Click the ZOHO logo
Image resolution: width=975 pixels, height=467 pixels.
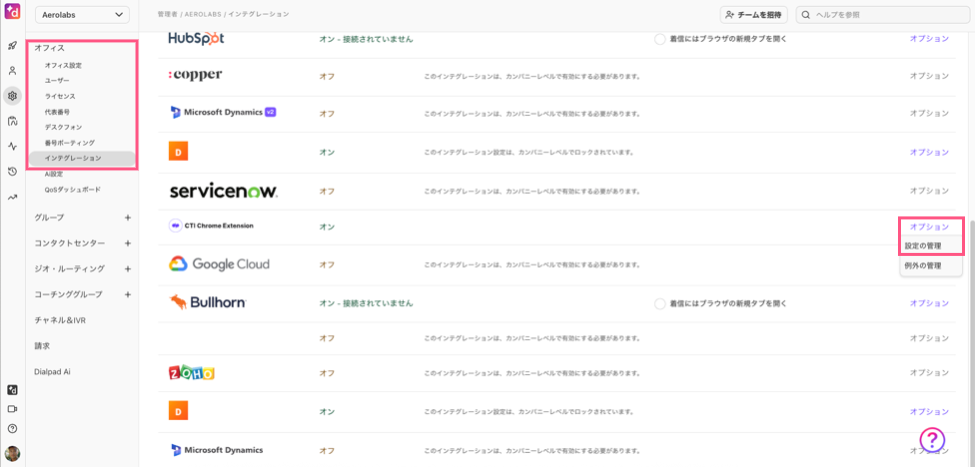tap(192, 373)
